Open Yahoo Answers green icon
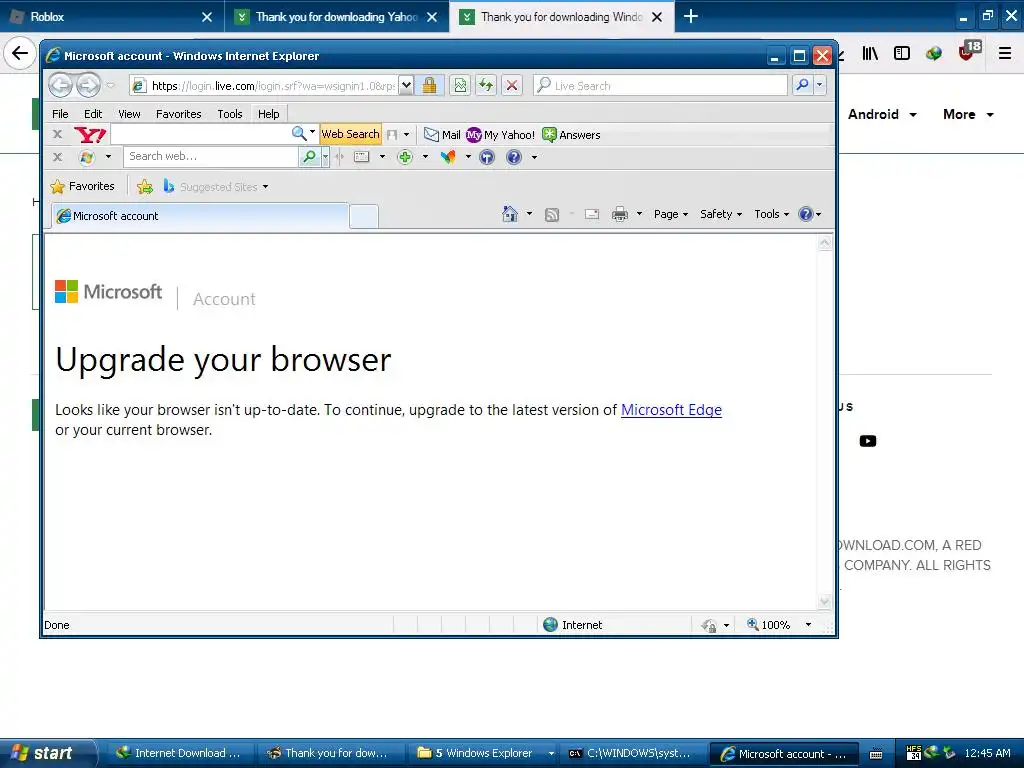 [549, 135]
